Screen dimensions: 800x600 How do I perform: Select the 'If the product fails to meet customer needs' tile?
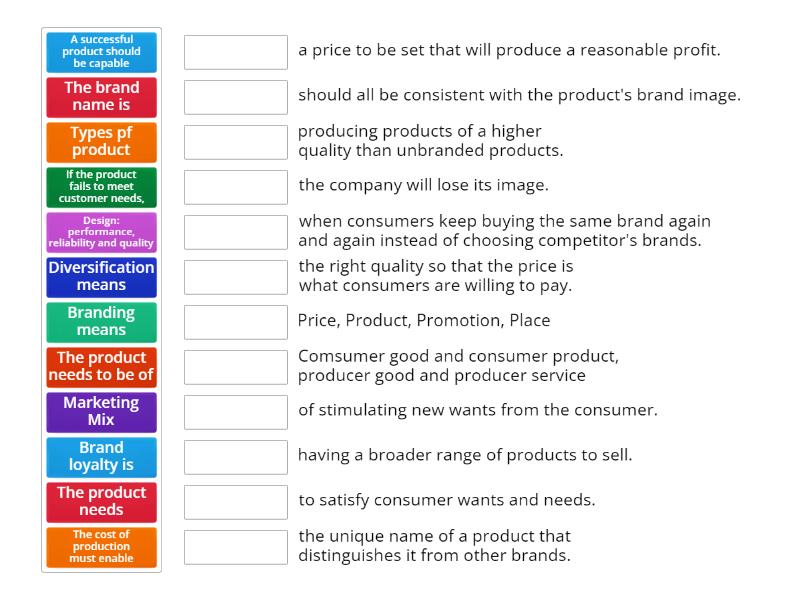click(x=101, y=187)
